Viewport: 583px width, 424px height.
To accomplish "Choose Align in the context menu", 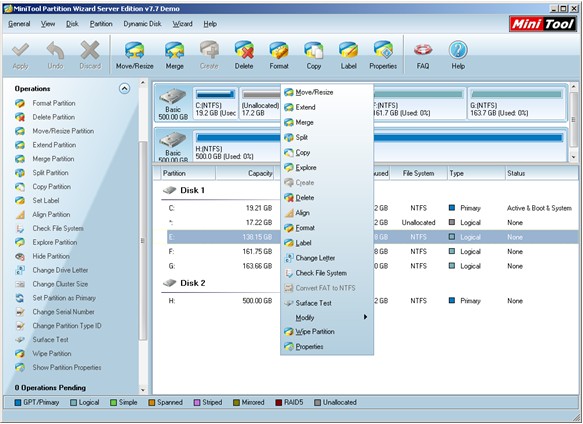I will coord(327,213).
